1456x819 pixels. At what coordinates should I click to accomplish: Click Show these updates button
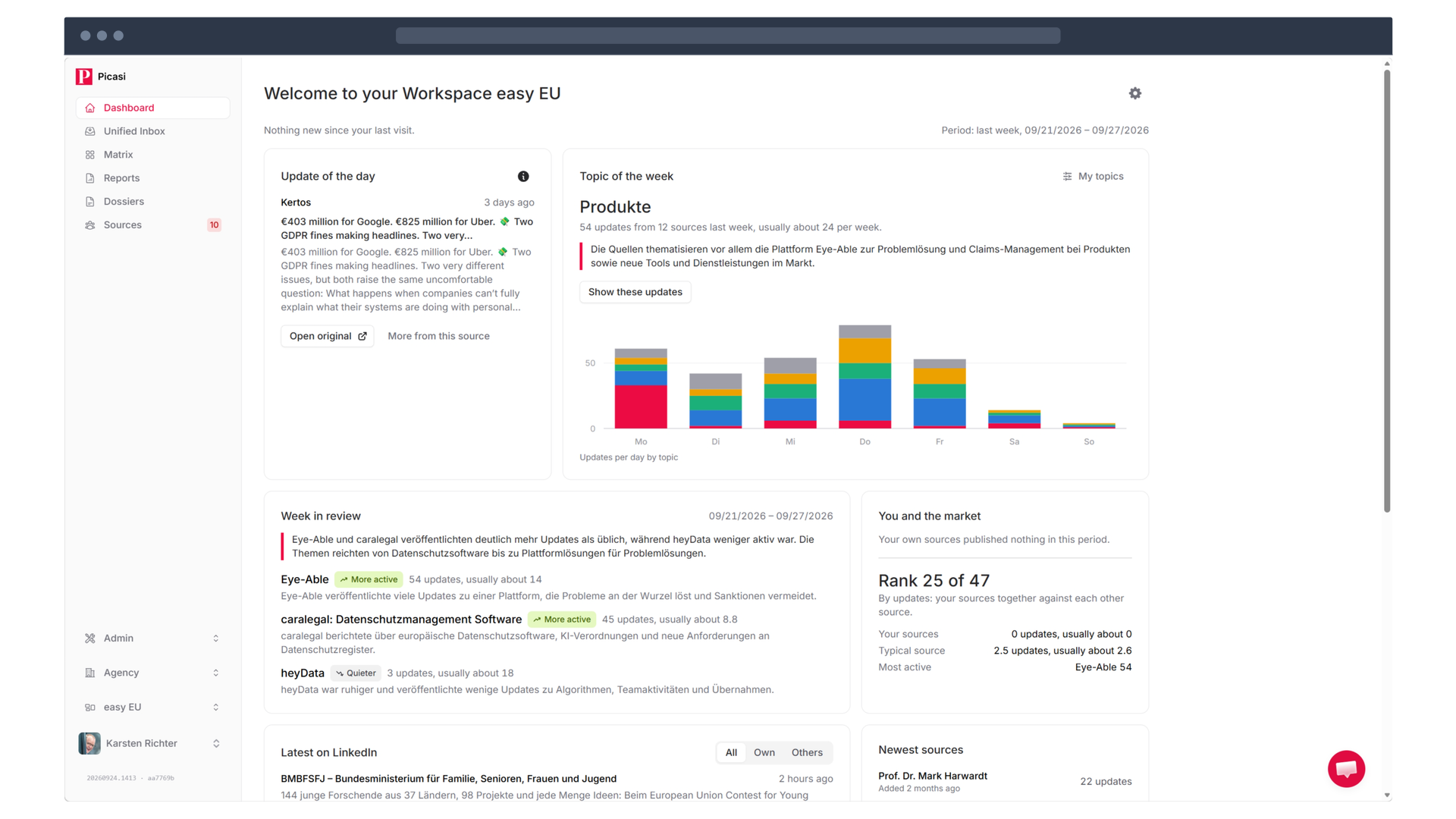tap(635, 292)
